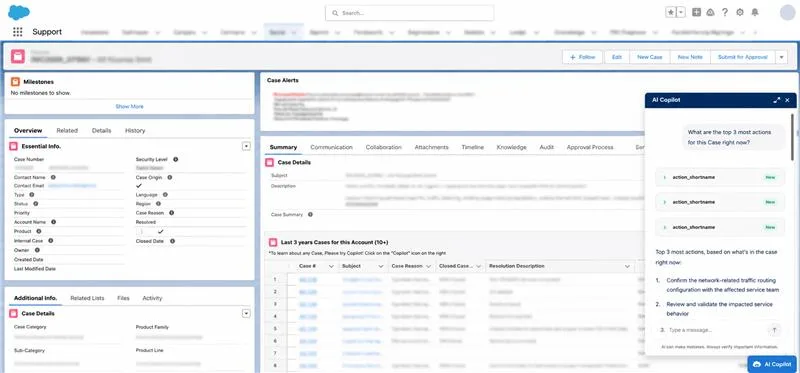Open the global actions plus icon
This screenshot has width=800, height=373.
click(696, 12)
